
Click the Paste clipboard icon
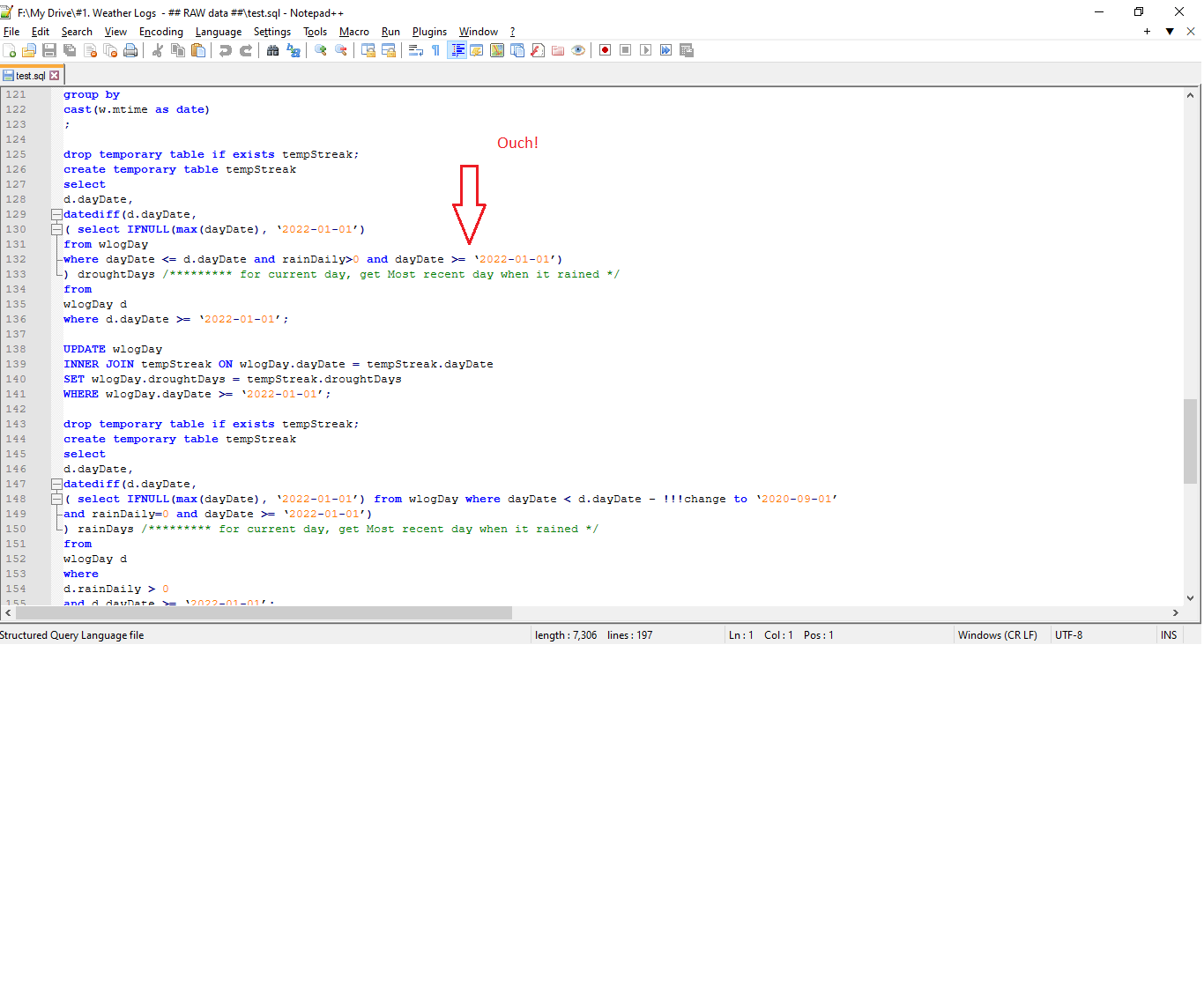[198, 50]
